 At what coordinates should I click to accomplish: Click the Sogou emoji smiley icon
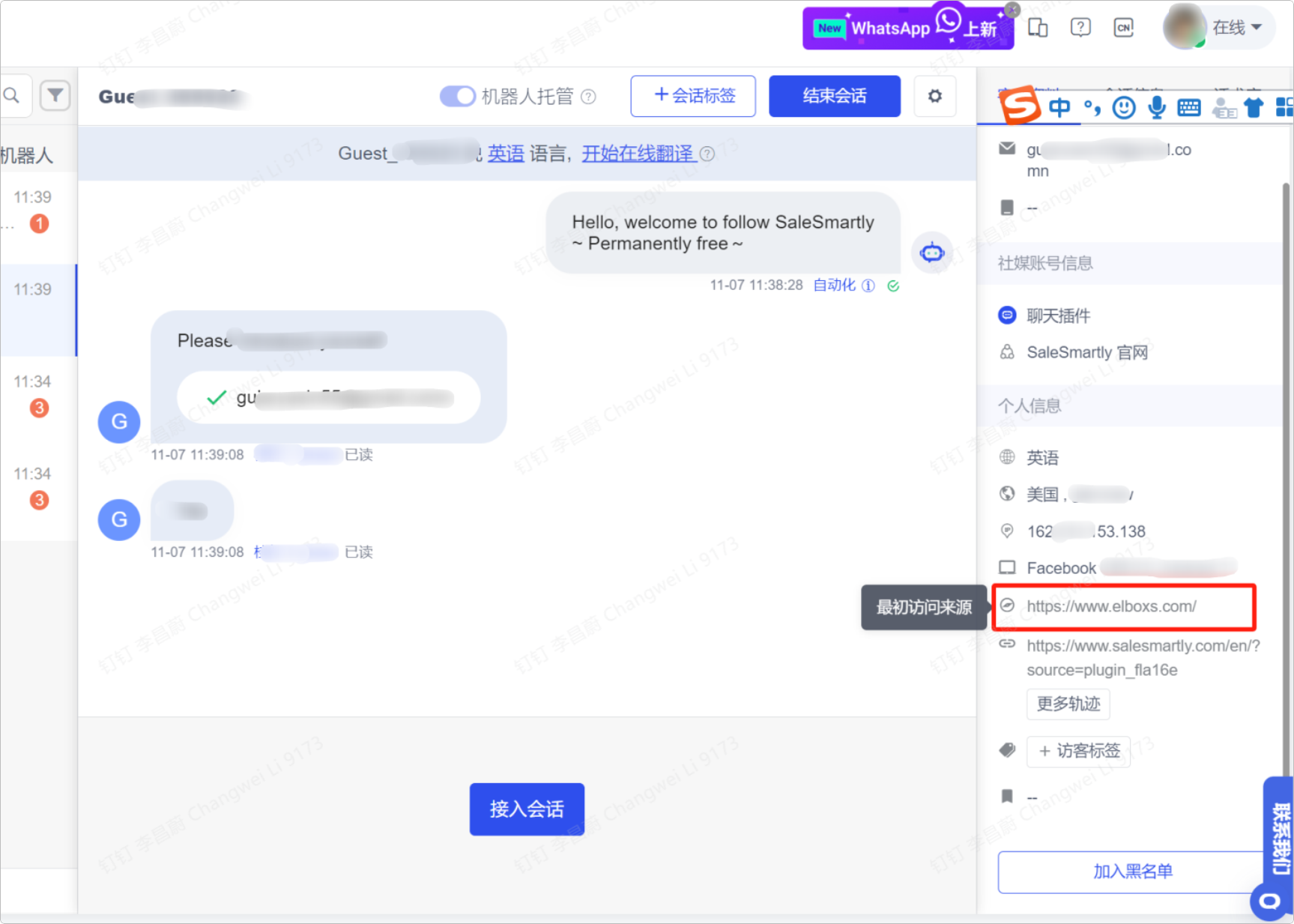pos(1123,107)
